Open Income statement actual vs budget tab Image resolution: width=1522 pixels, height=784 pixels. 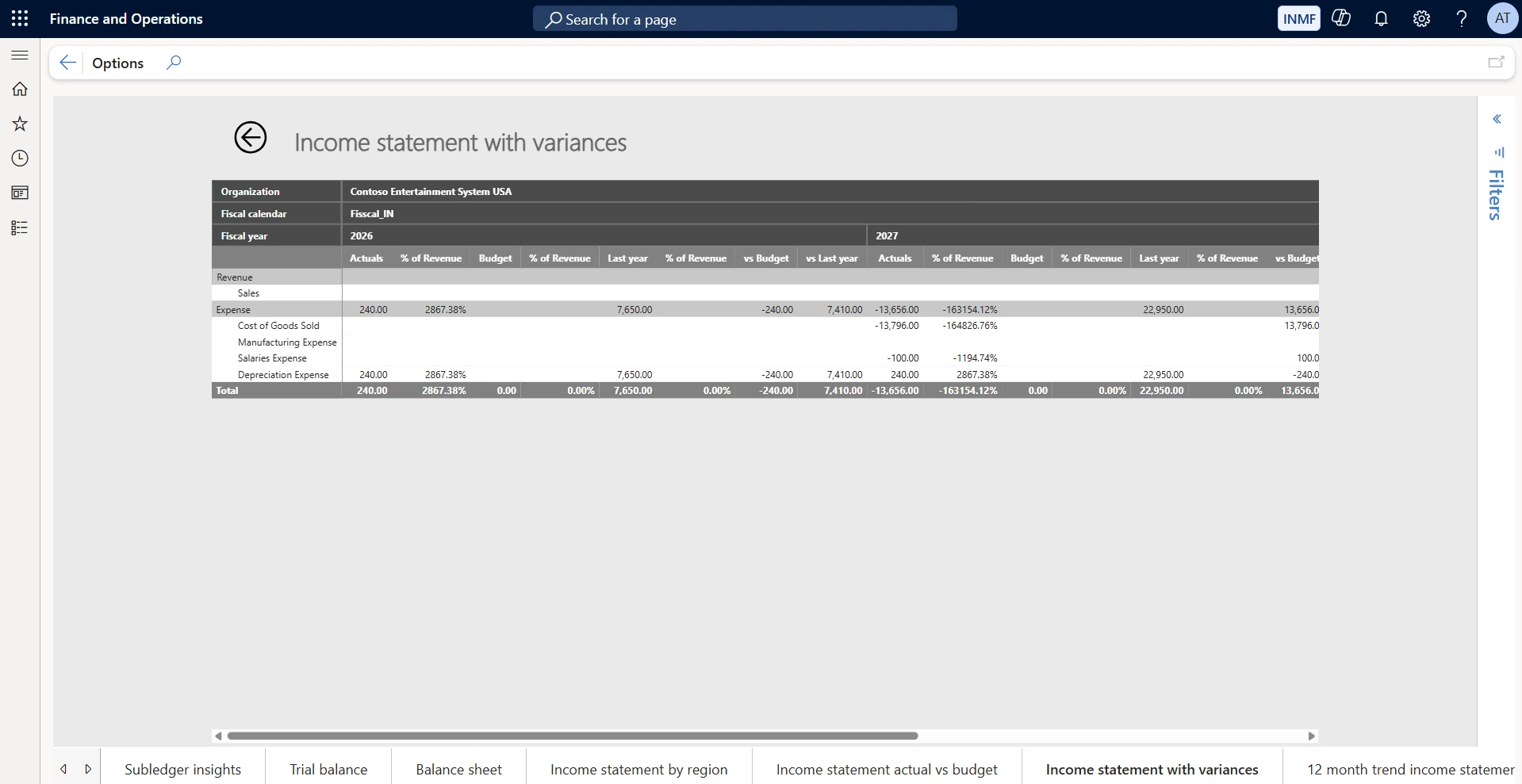(887, 769)
